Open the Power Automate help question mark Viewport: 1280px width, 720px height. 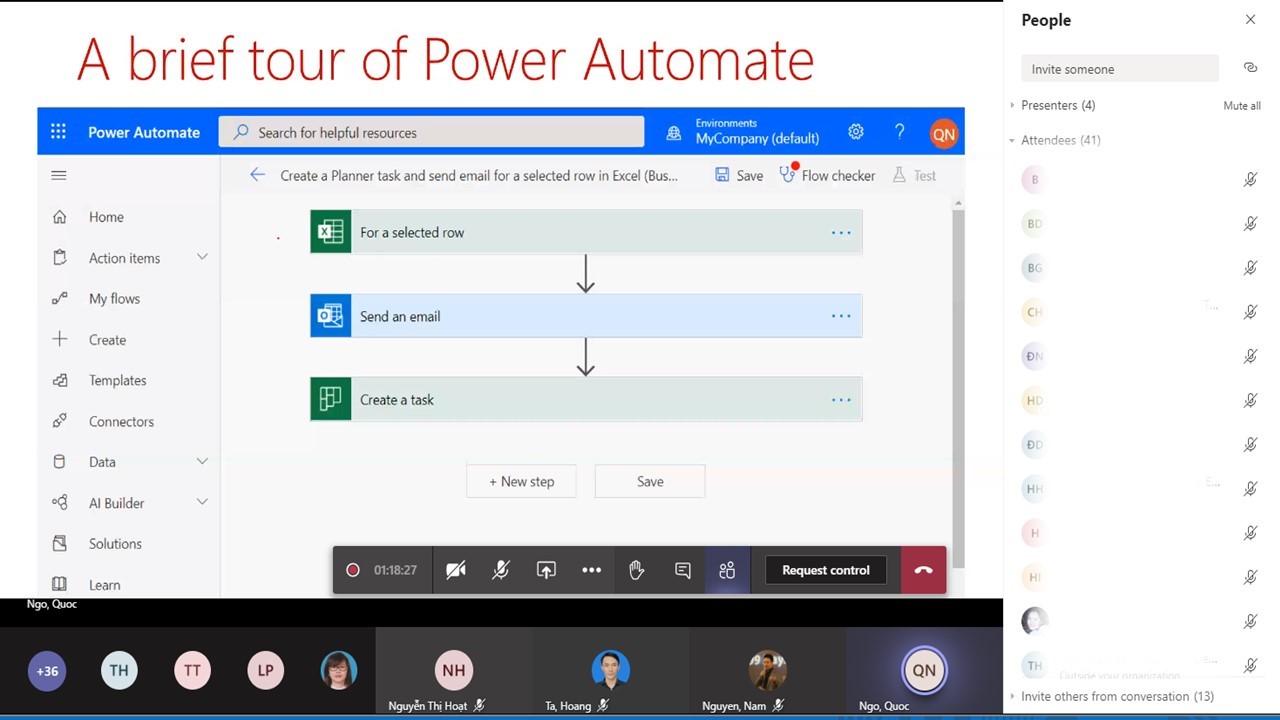pyautogui.click(x=900, y=132)
